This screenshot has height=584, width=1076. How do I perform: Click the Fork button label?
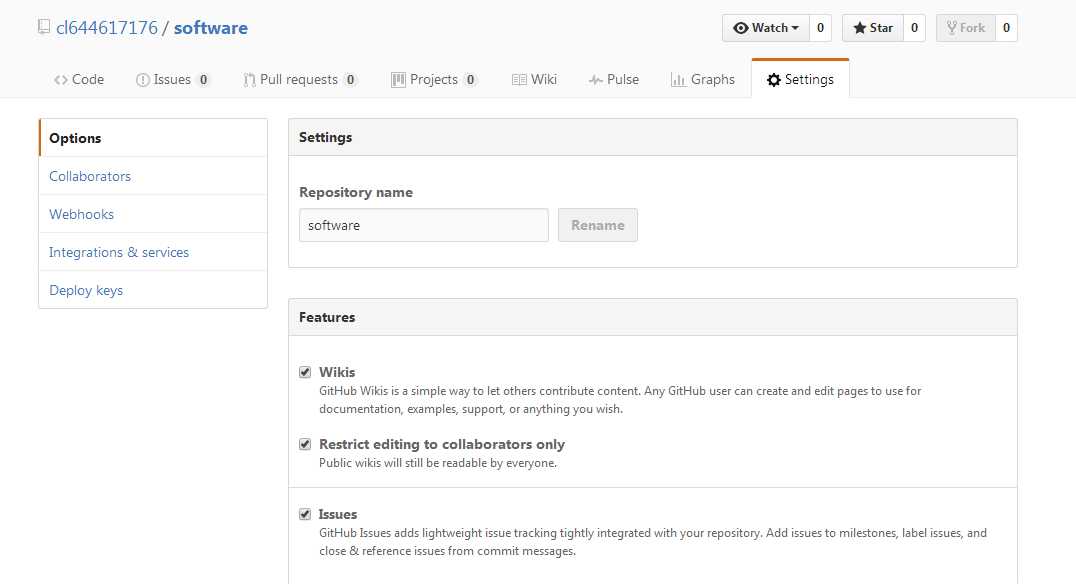click(x=972, y=28)
